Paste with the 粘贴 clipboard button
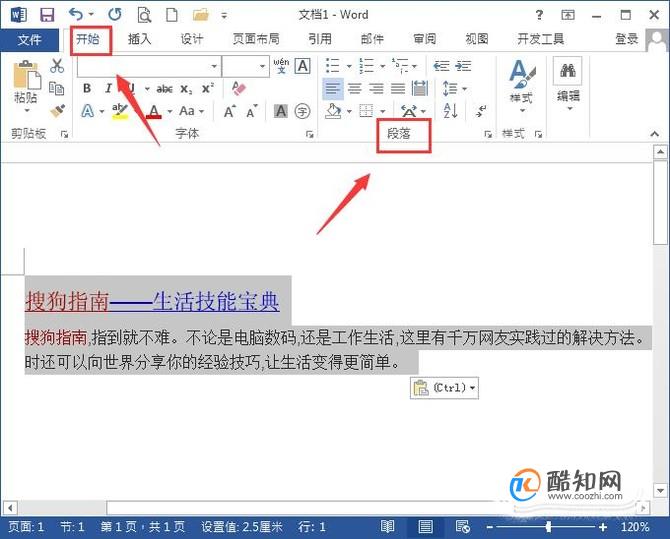This screenshot has width=670, height=539. tap(26, 85)
